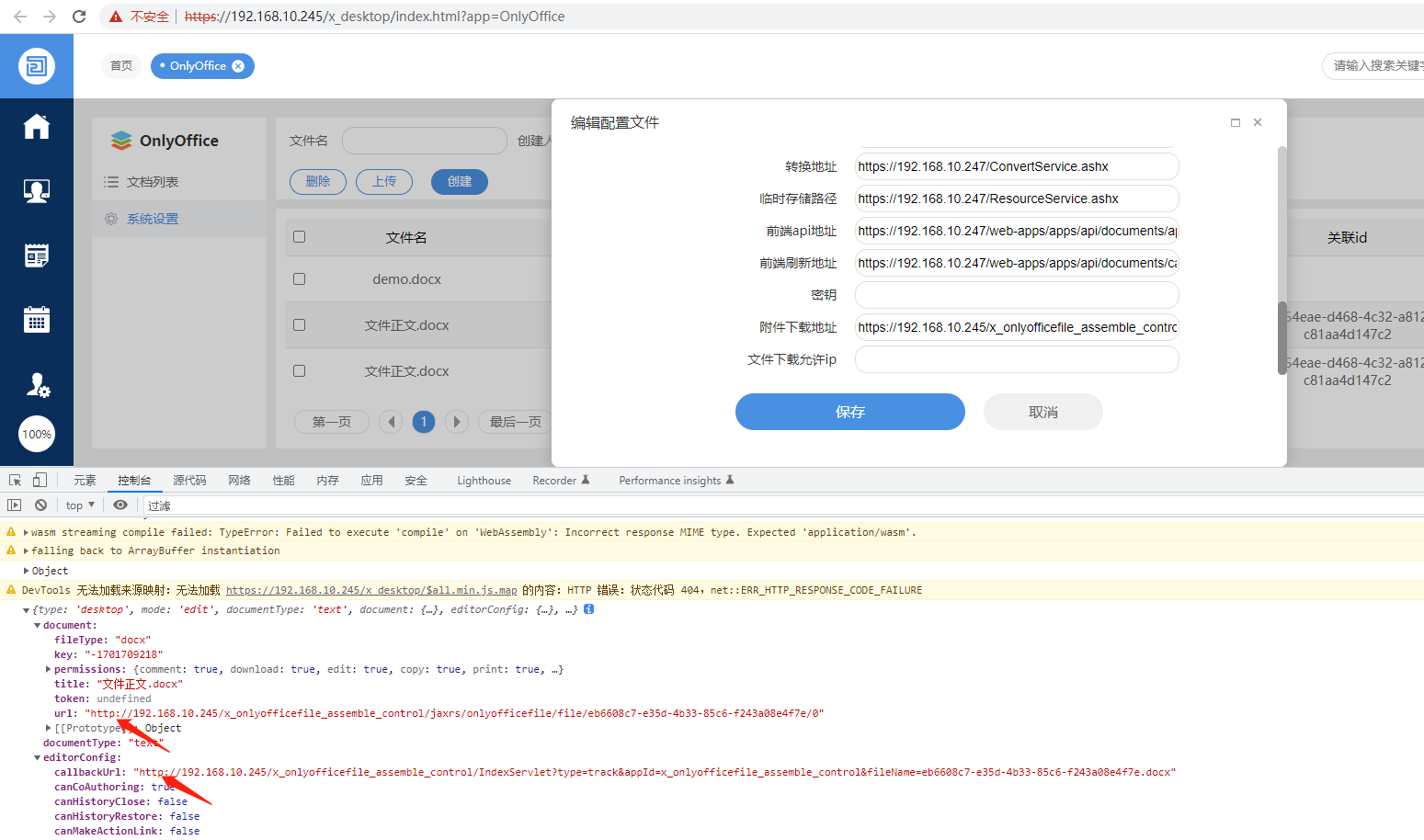Expand the wasm streaming compile failed warning

coord(26,532)
